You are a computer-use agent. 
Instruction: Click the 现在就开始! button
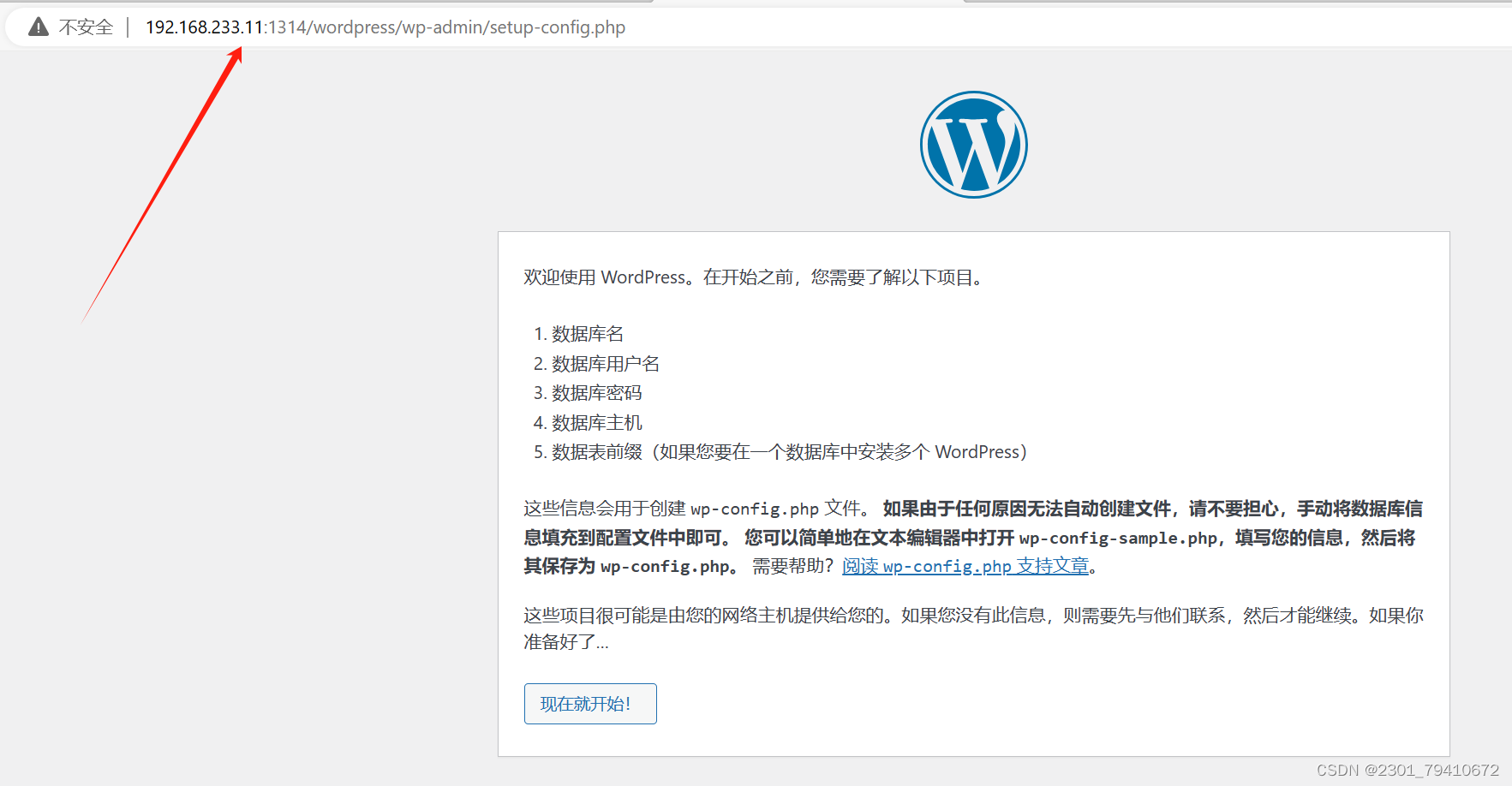(x=590, y=704)
